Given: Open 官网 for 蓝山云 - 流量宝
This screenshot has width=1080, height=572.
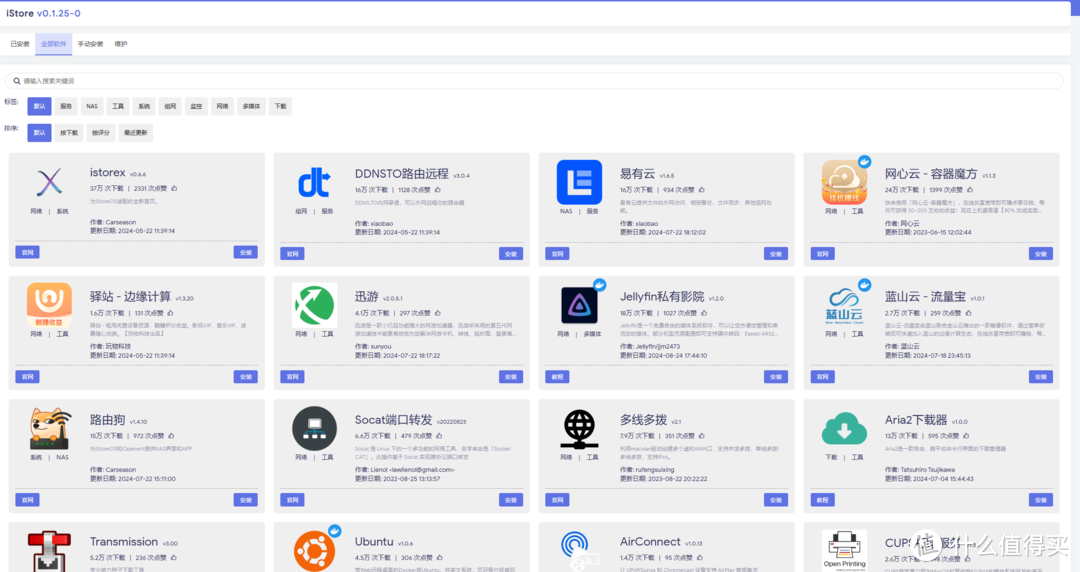Looking at the screenshot, I should point(822,377).
